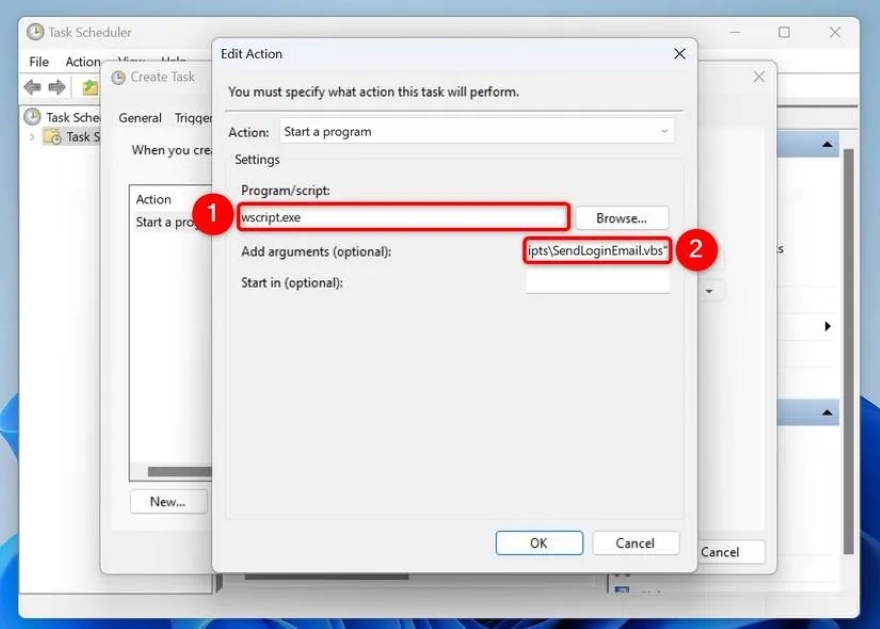Click the Browse button
This screenshot has width=880, height=629.
point(621,218)
